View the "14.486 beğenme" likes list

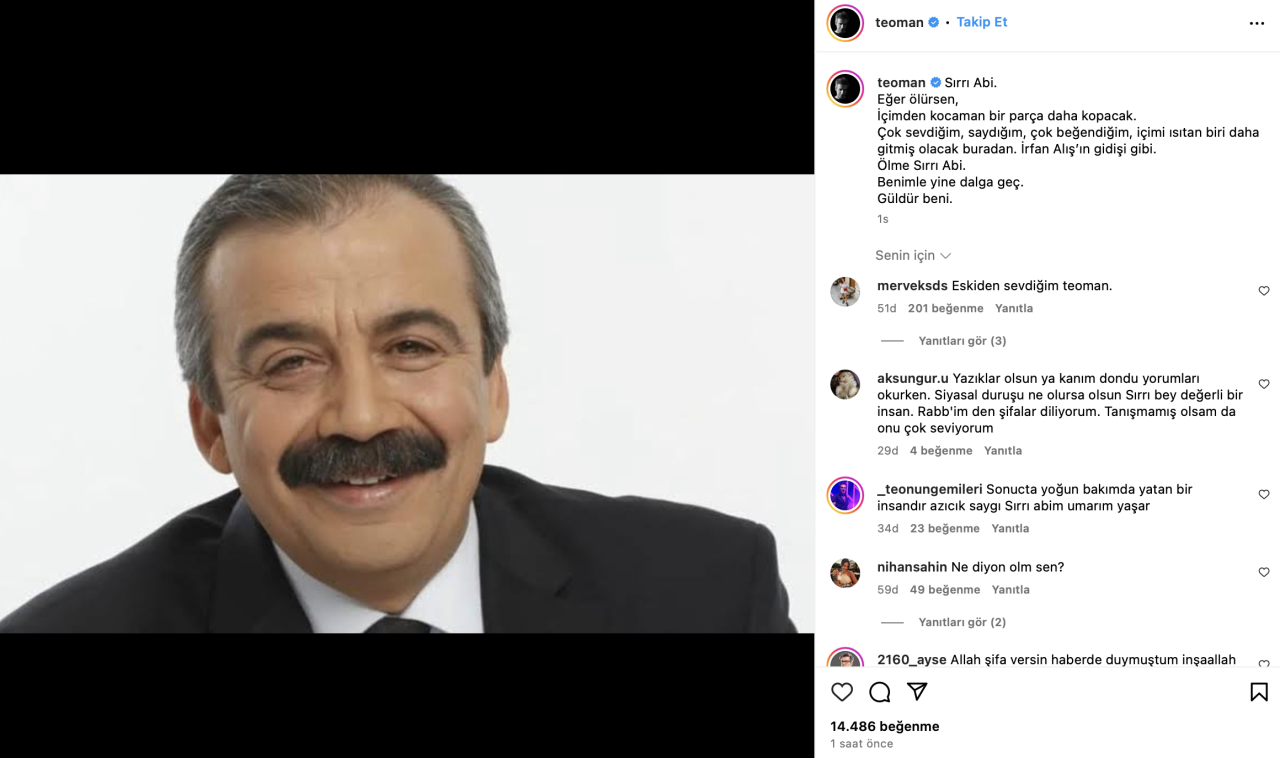884,726
